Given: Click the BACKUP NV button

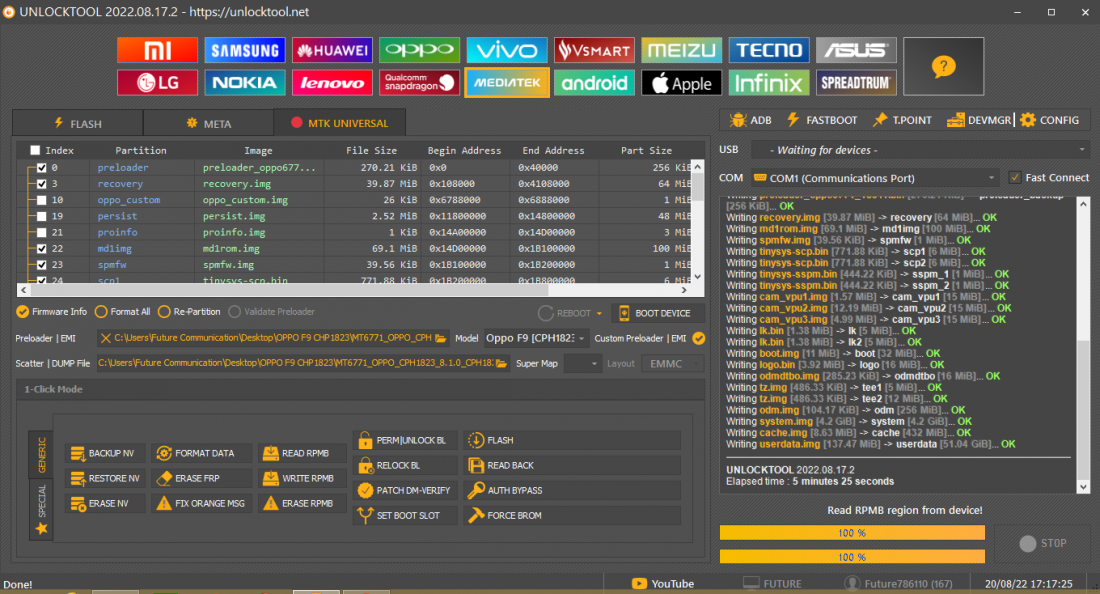Looking at the screenshot, I should (x=105, y=454).
